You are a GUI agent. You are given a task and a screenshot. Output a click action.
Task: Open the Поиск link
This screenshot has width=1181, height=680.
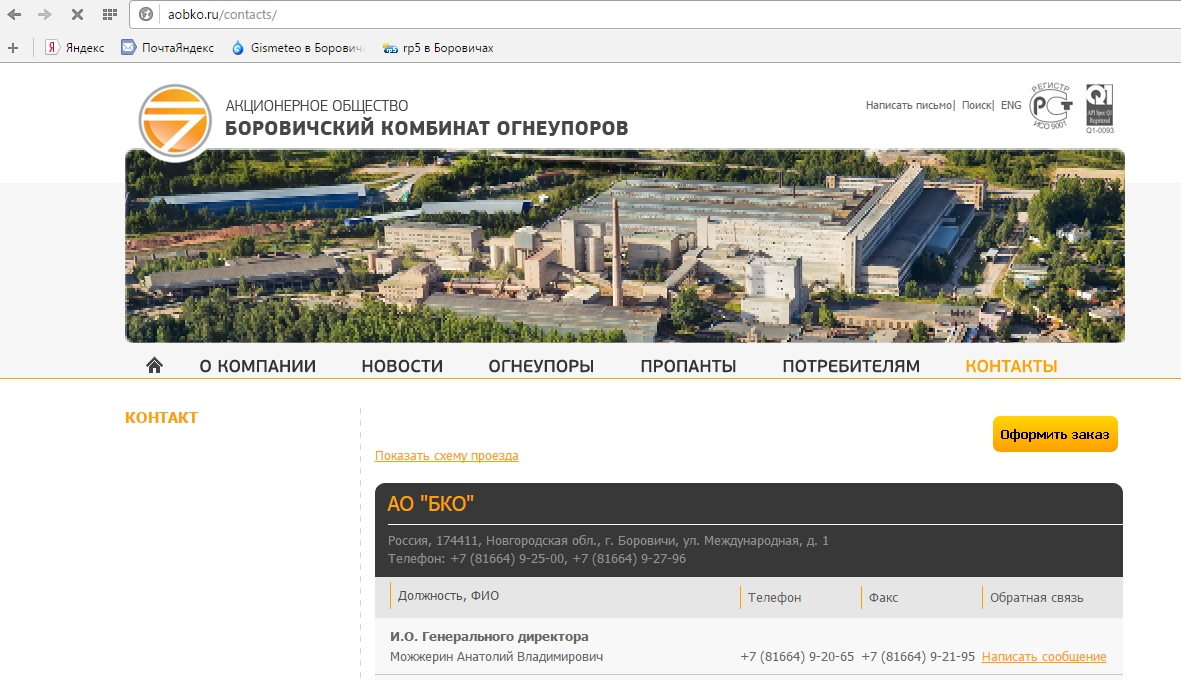[x=976, y=105]
